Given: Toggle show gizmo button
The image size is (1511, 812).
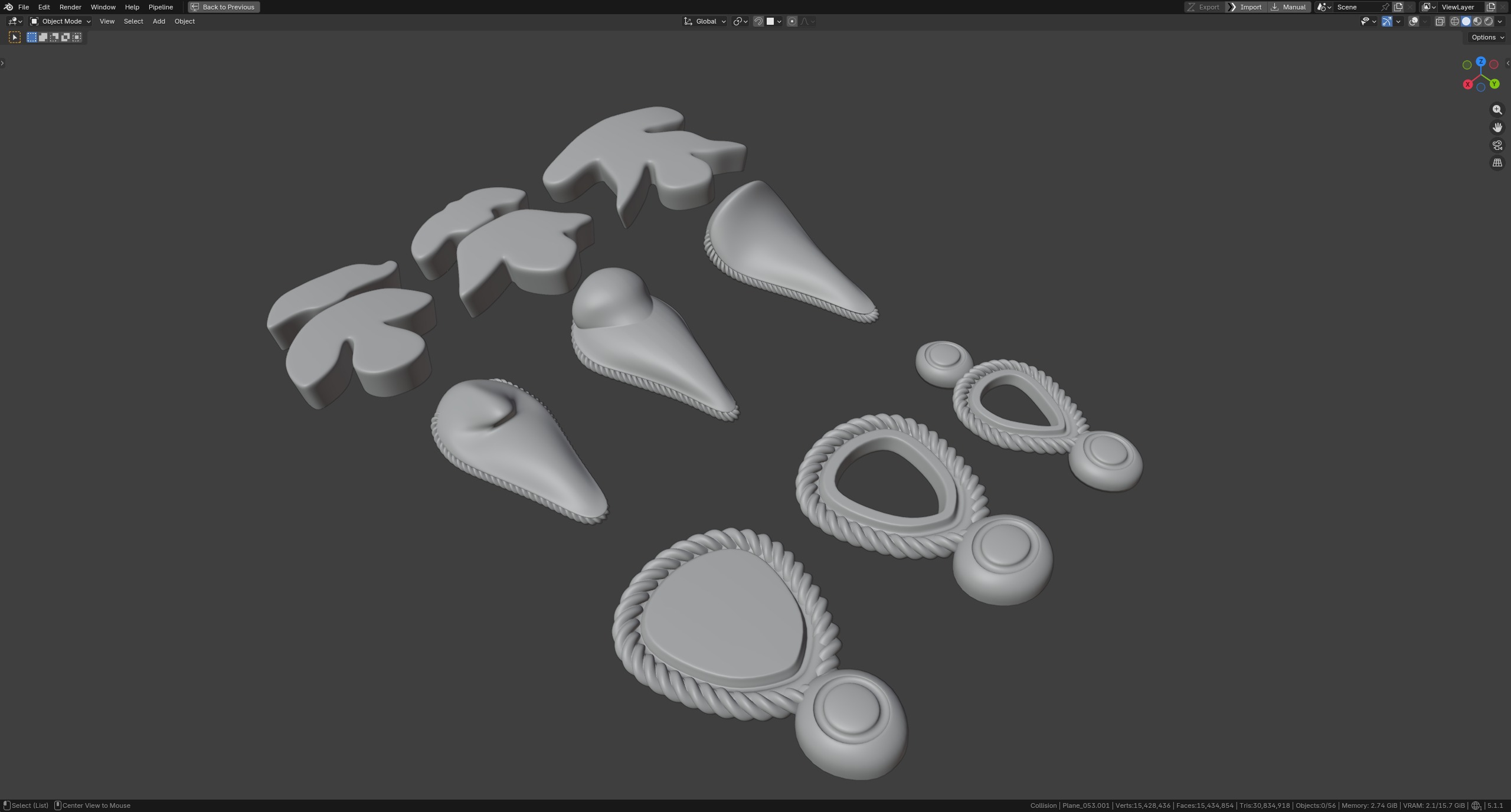Looking at the screenshot, I should pyautogui.click(x=1387, y=21).
